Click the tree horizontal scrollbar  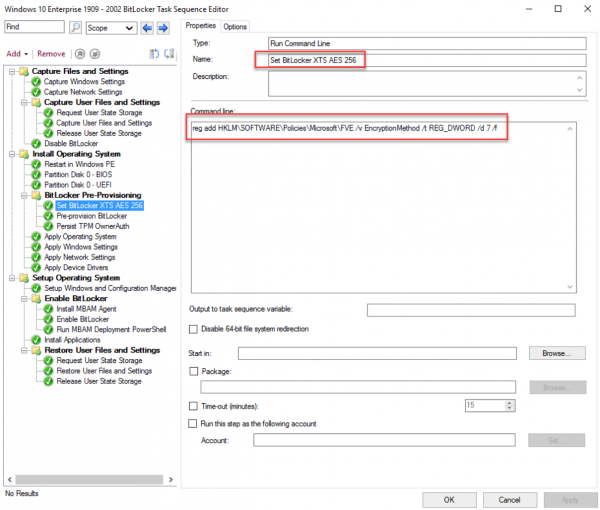89,480
